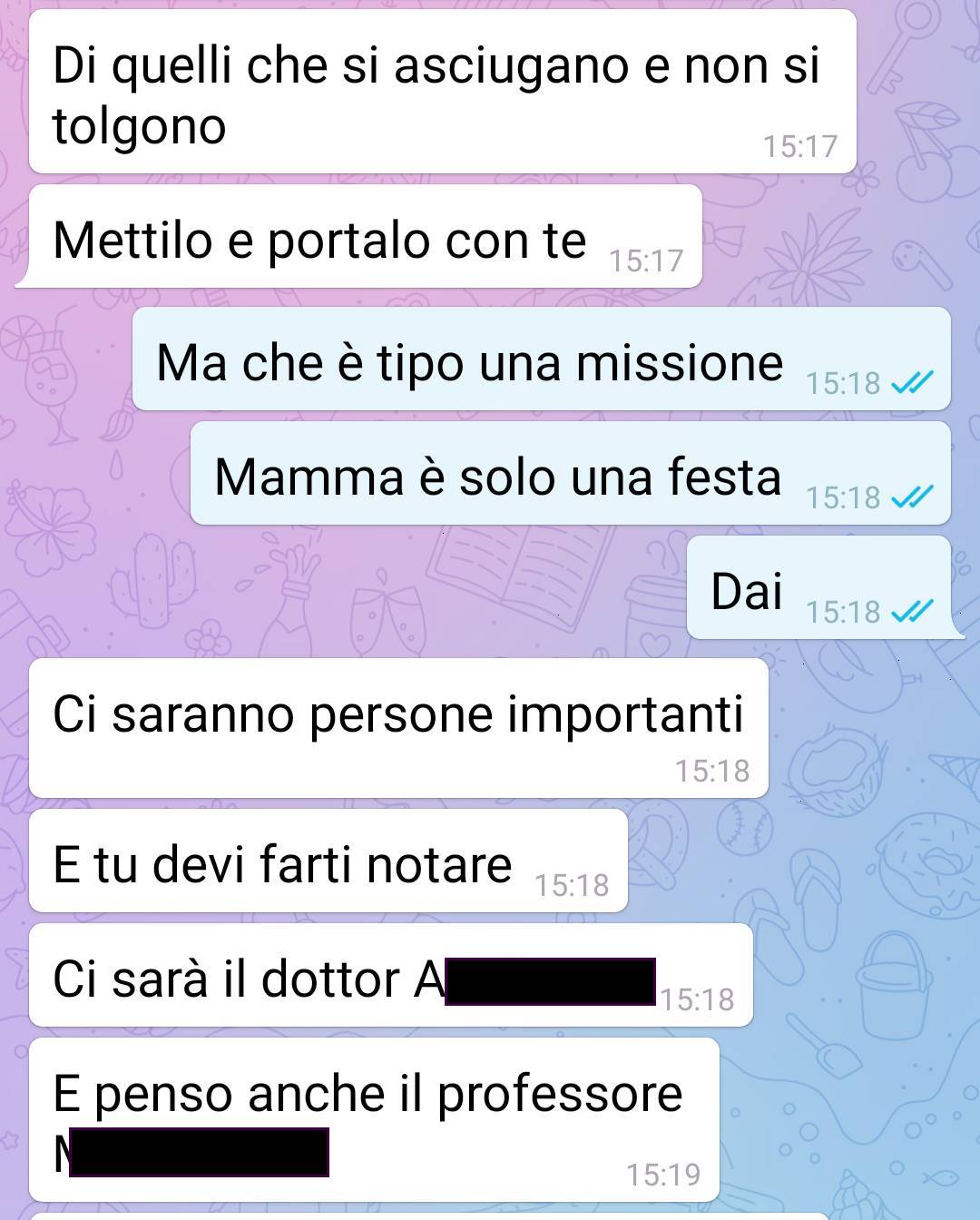Click the double-check icon beside the 'Dai' message

[x=911, y=613]
